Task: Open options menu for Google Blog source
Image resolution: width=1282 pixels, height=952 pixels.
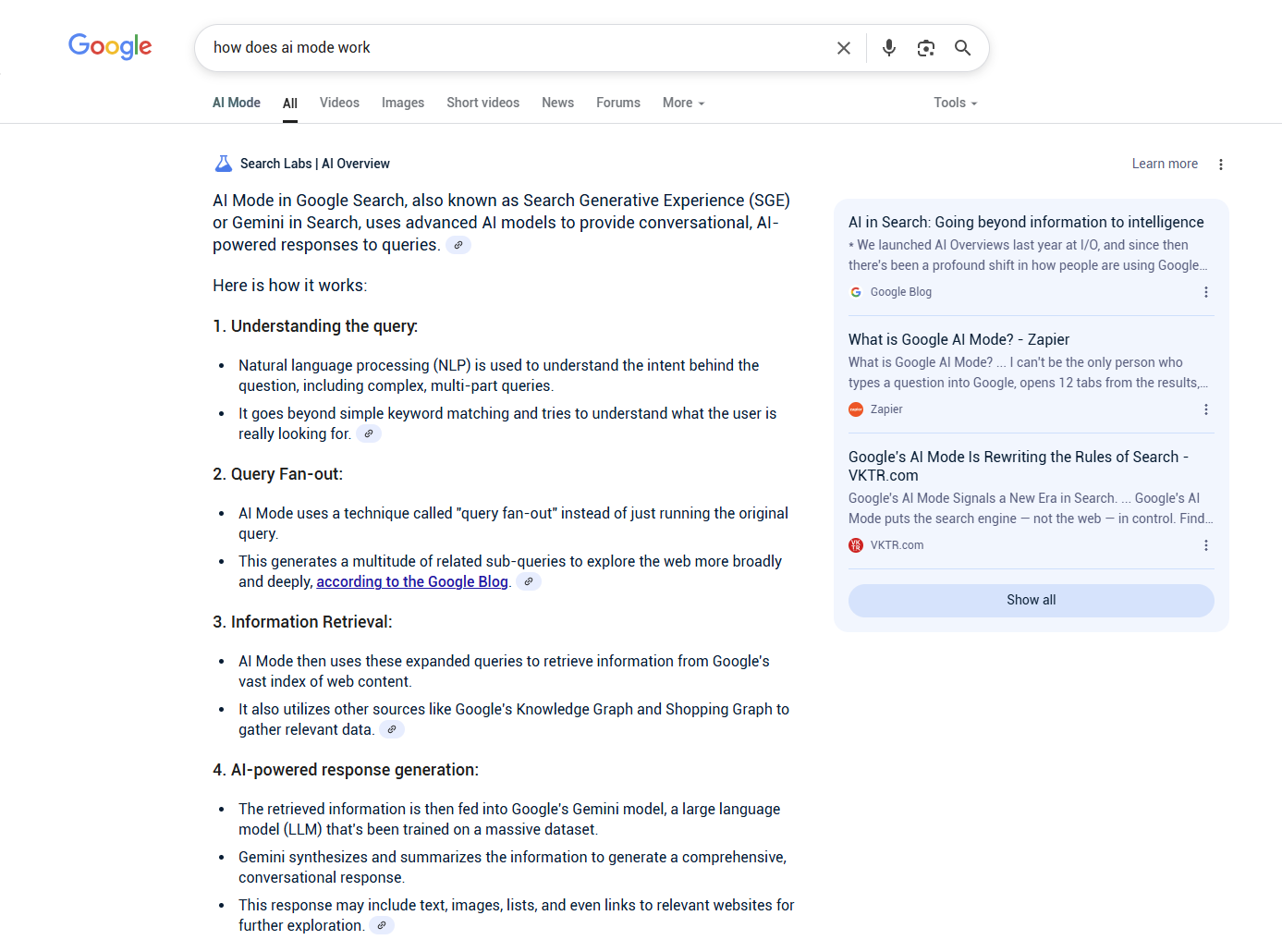Action: tap(1206, 292)
